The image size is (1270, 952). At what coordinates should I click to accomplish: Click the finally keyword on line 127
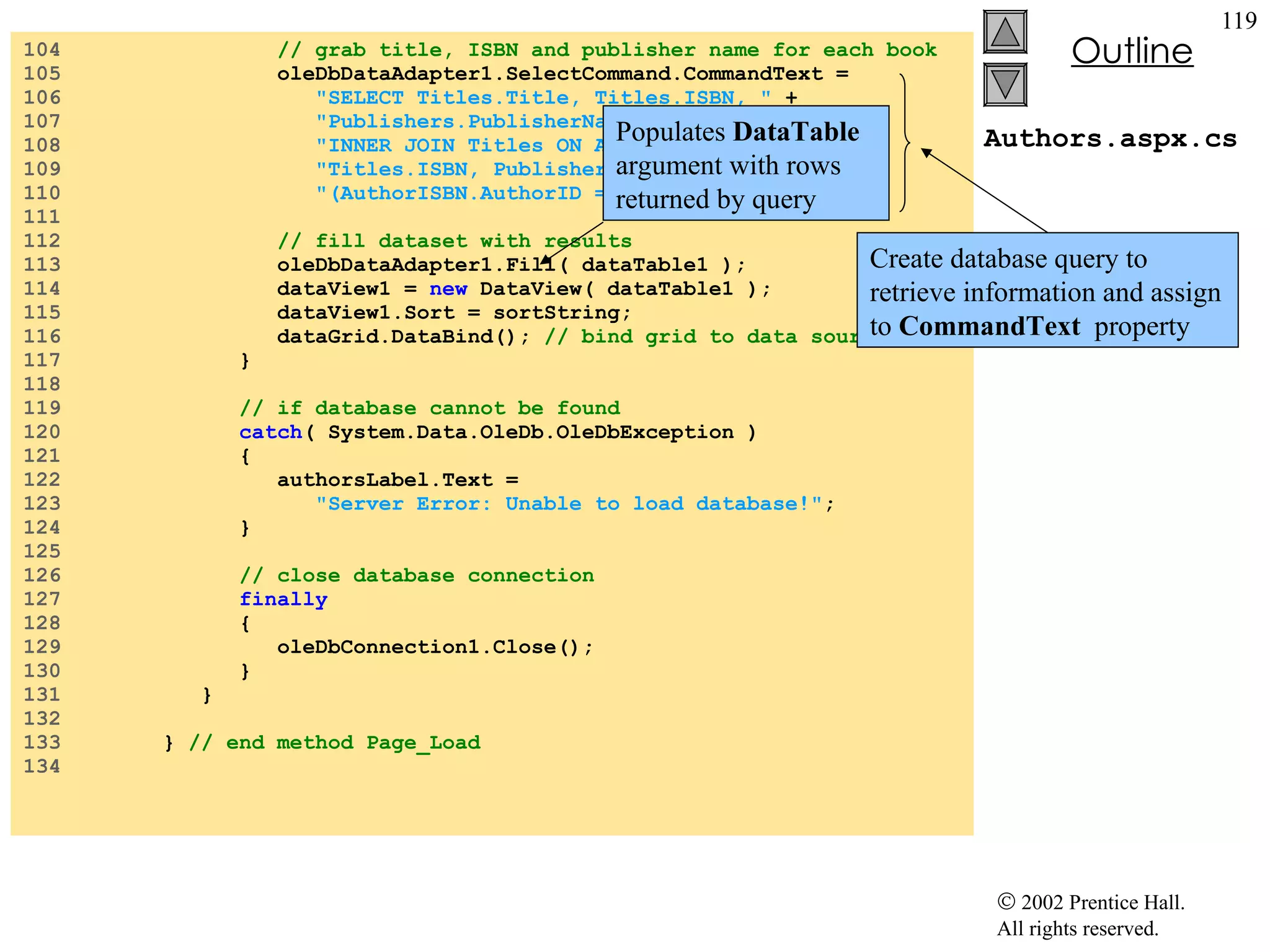tap(283, 599)
